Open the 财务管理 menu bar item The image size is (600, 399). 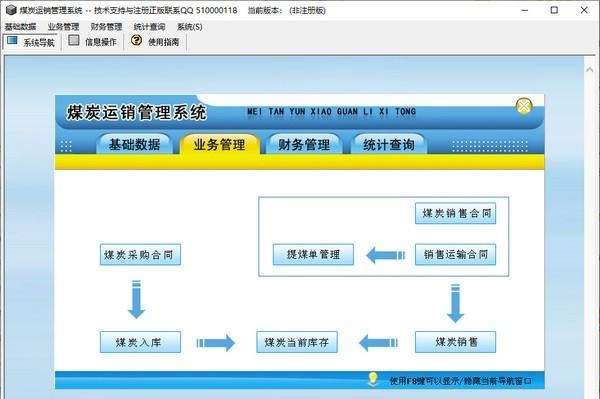click(106, 27)
